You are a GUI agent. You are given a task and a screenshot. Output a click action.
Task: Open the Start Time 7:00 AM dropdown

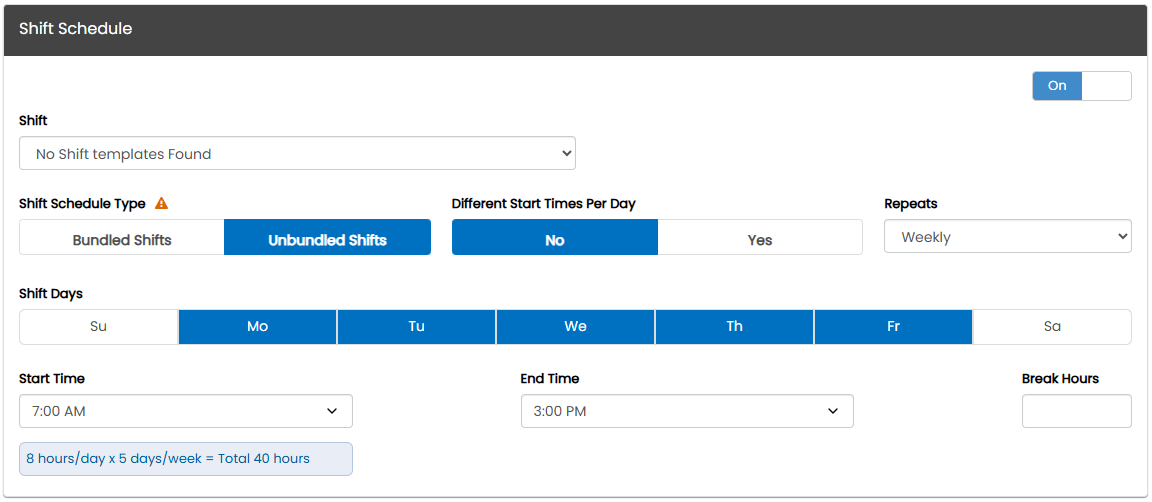click(186, 411)
